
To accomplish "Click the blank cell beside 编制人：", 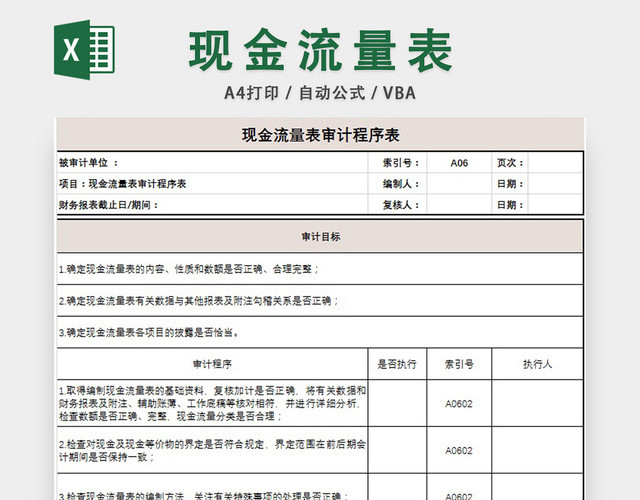I will point(459,184).
